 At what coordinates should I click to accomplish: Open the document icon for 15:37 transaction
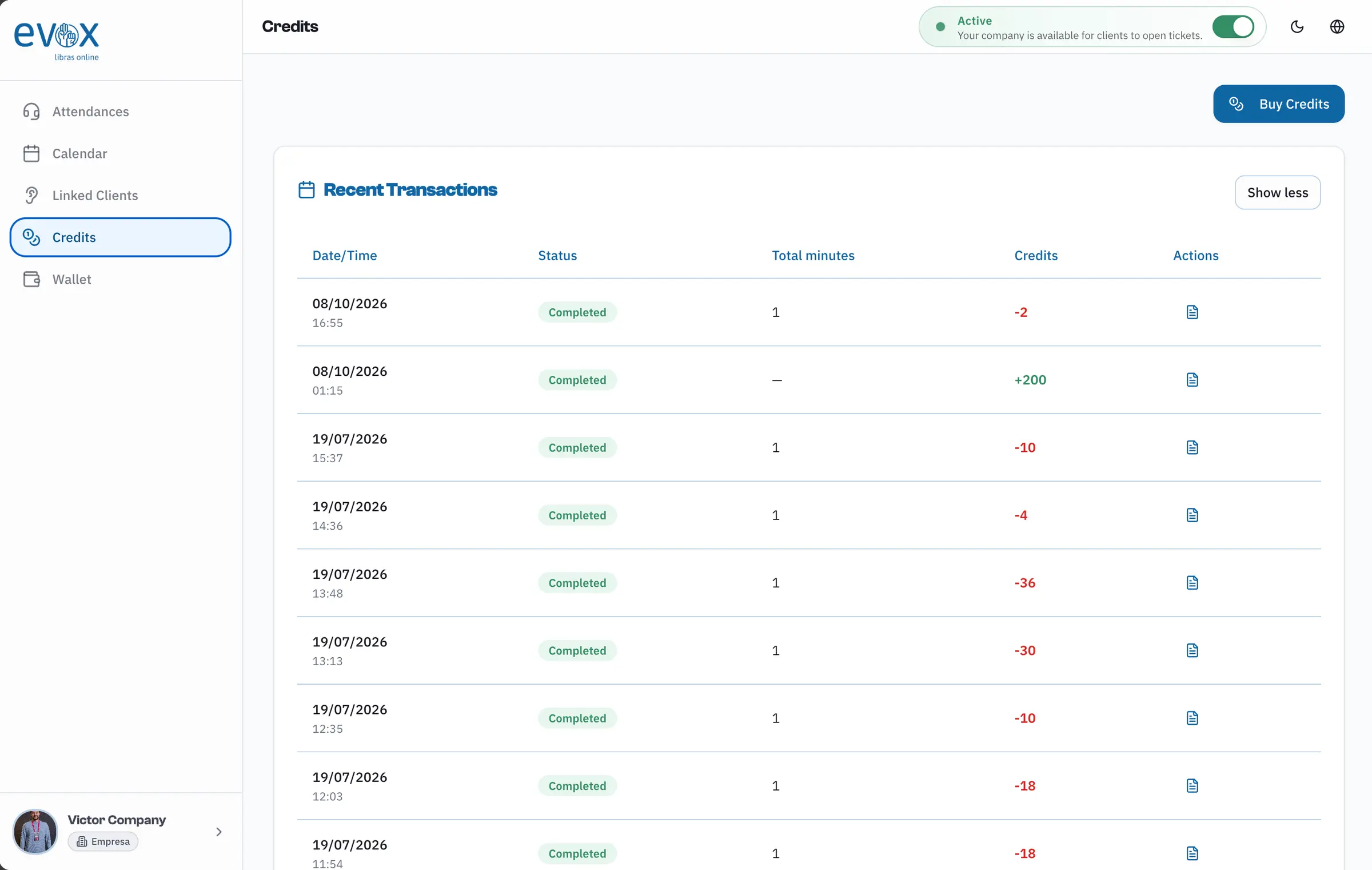tap(1192, 447)
